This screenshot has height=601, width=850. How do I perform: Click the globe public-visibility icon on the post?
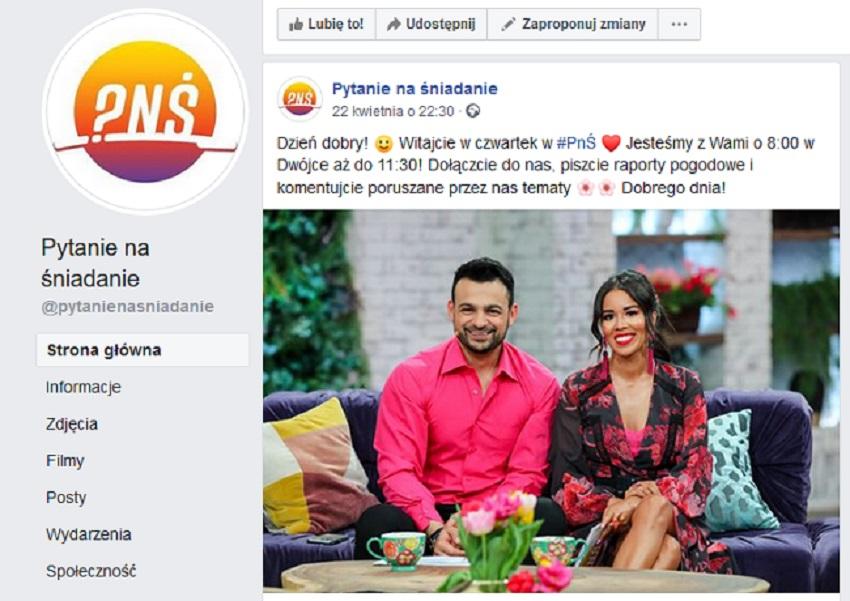(473, 111)
